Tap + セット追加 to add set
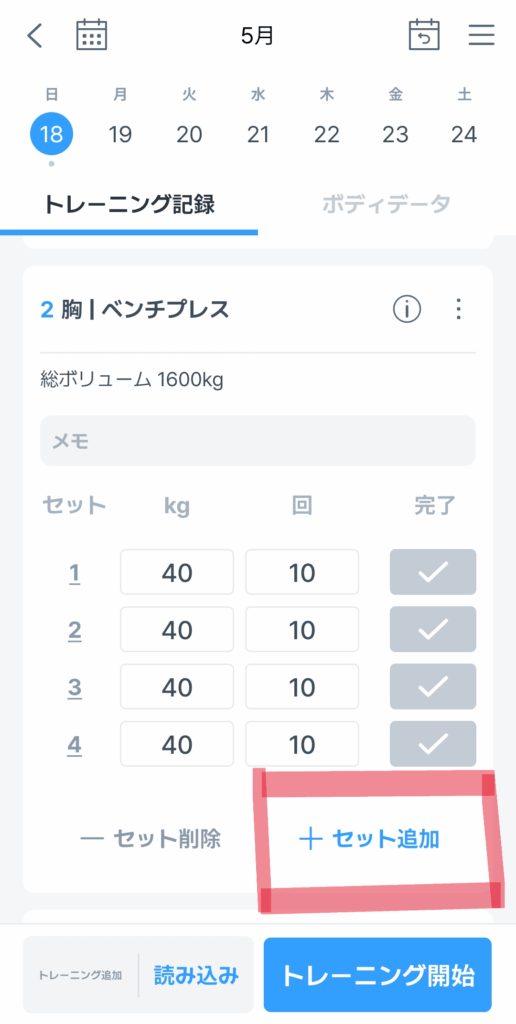Screen dimensions: 516x1024 (369, 839)
